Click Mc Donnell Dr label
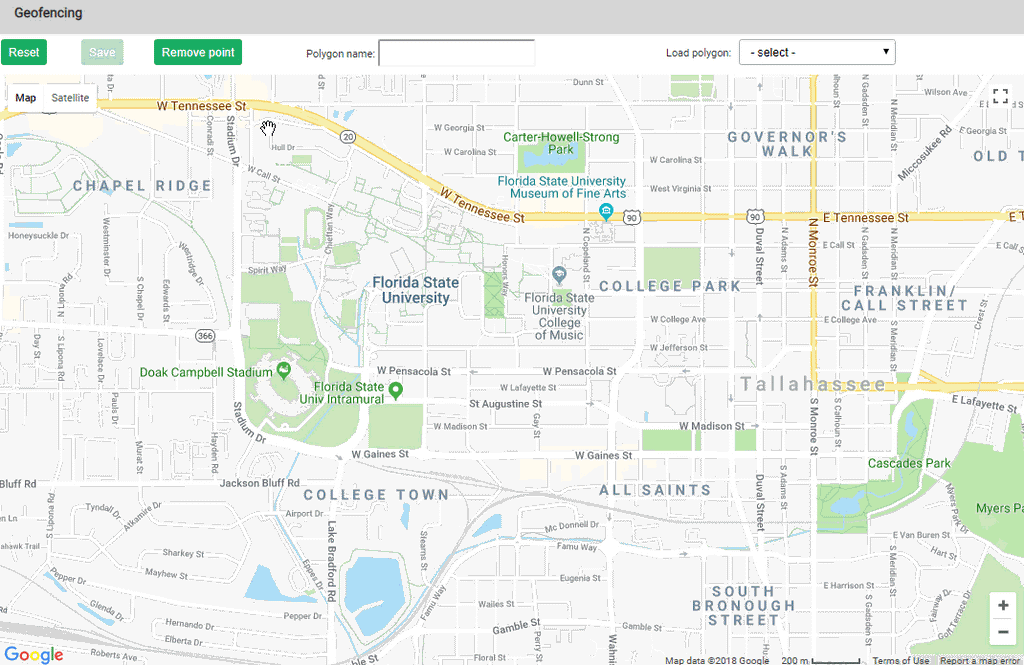The image size is (1024, 665). (x=571, y=525)
